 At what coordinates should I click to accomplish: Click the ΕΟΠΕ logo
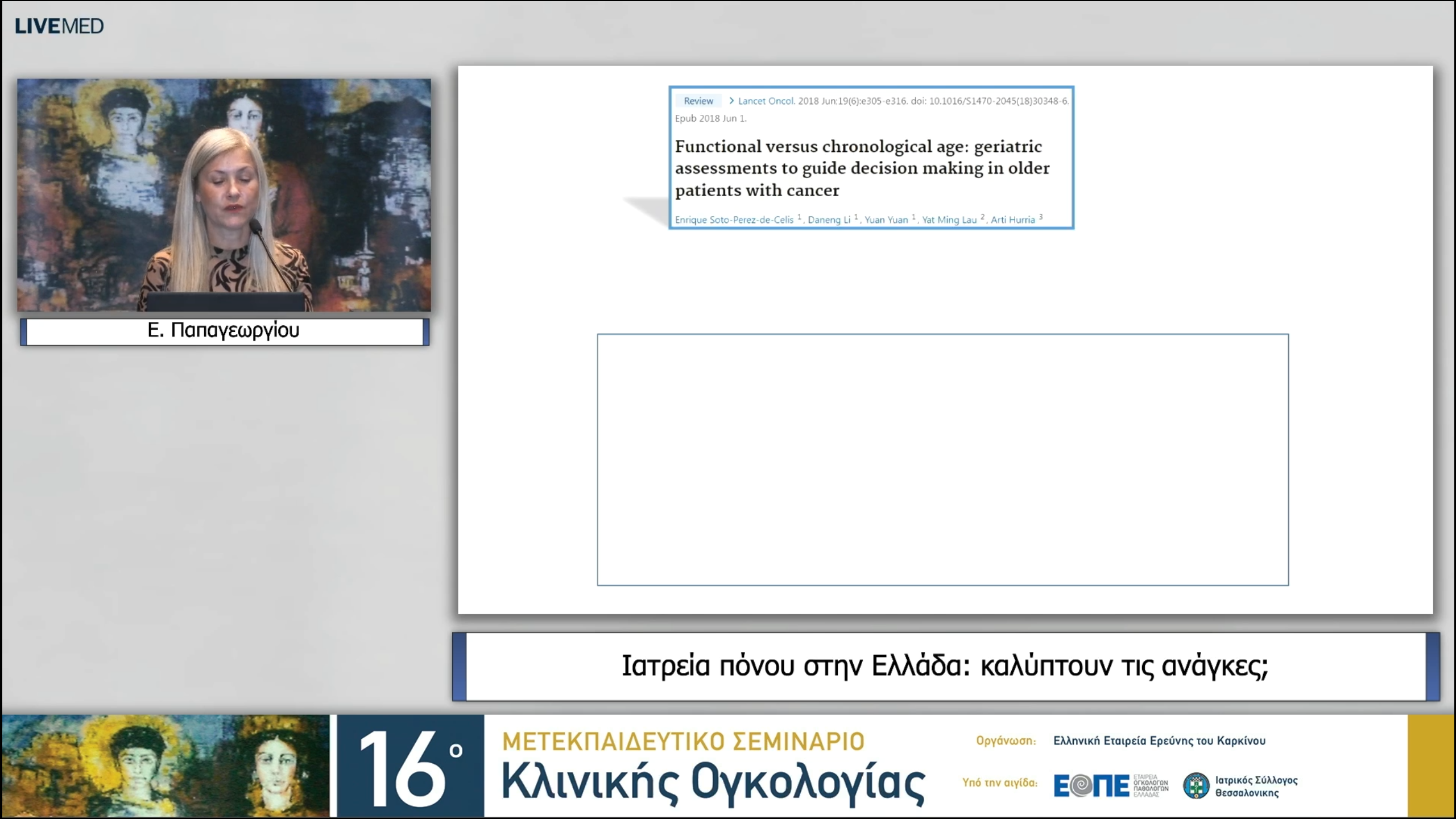[x=1111, y=785]
